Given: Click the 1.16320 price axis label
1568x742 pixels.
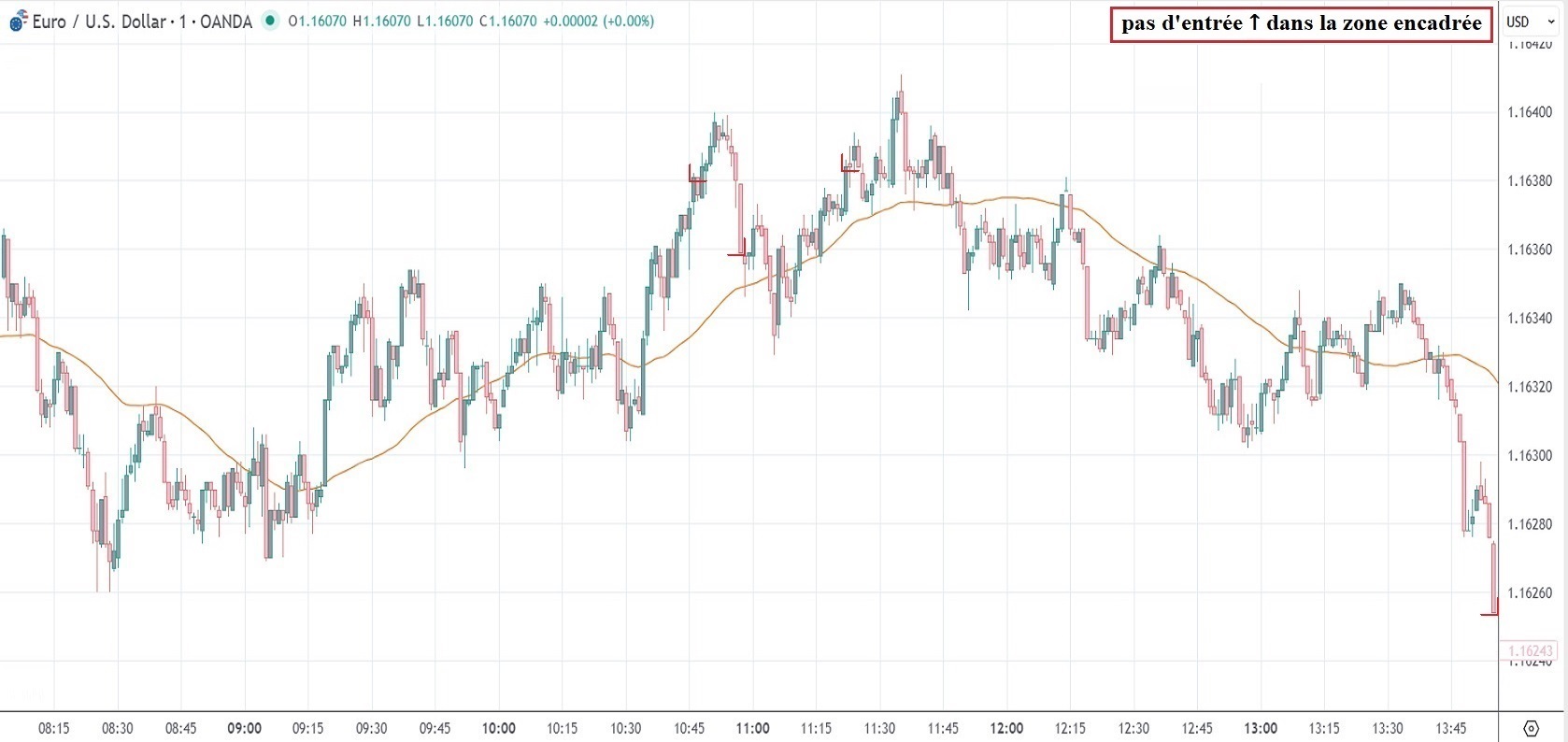Looking at the screenshot, I should (1530, 387).
